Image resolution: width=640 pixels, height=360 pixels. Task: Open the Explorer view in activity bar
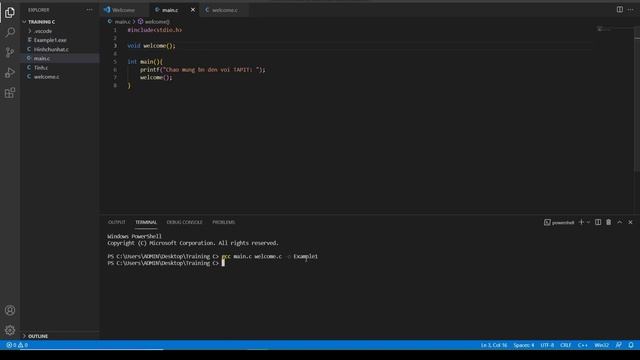coord(10,13)
